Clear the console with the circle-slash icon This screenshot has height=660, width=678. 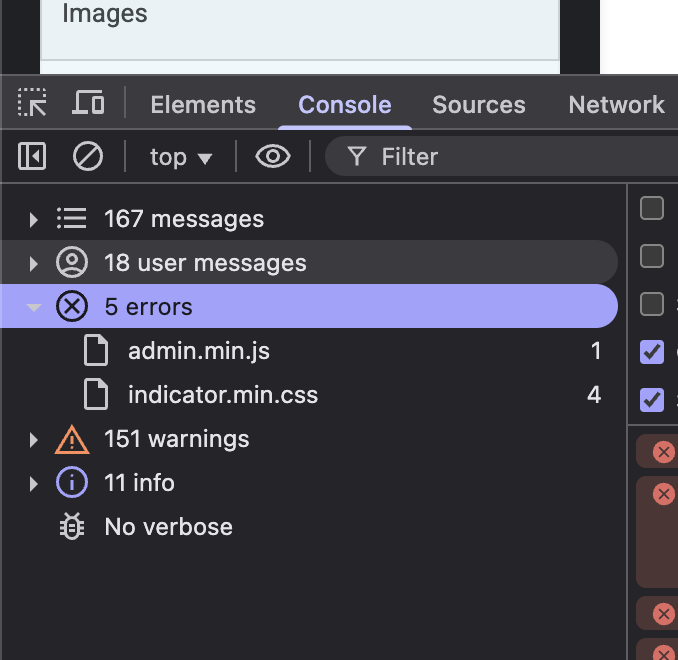(88, 156)
